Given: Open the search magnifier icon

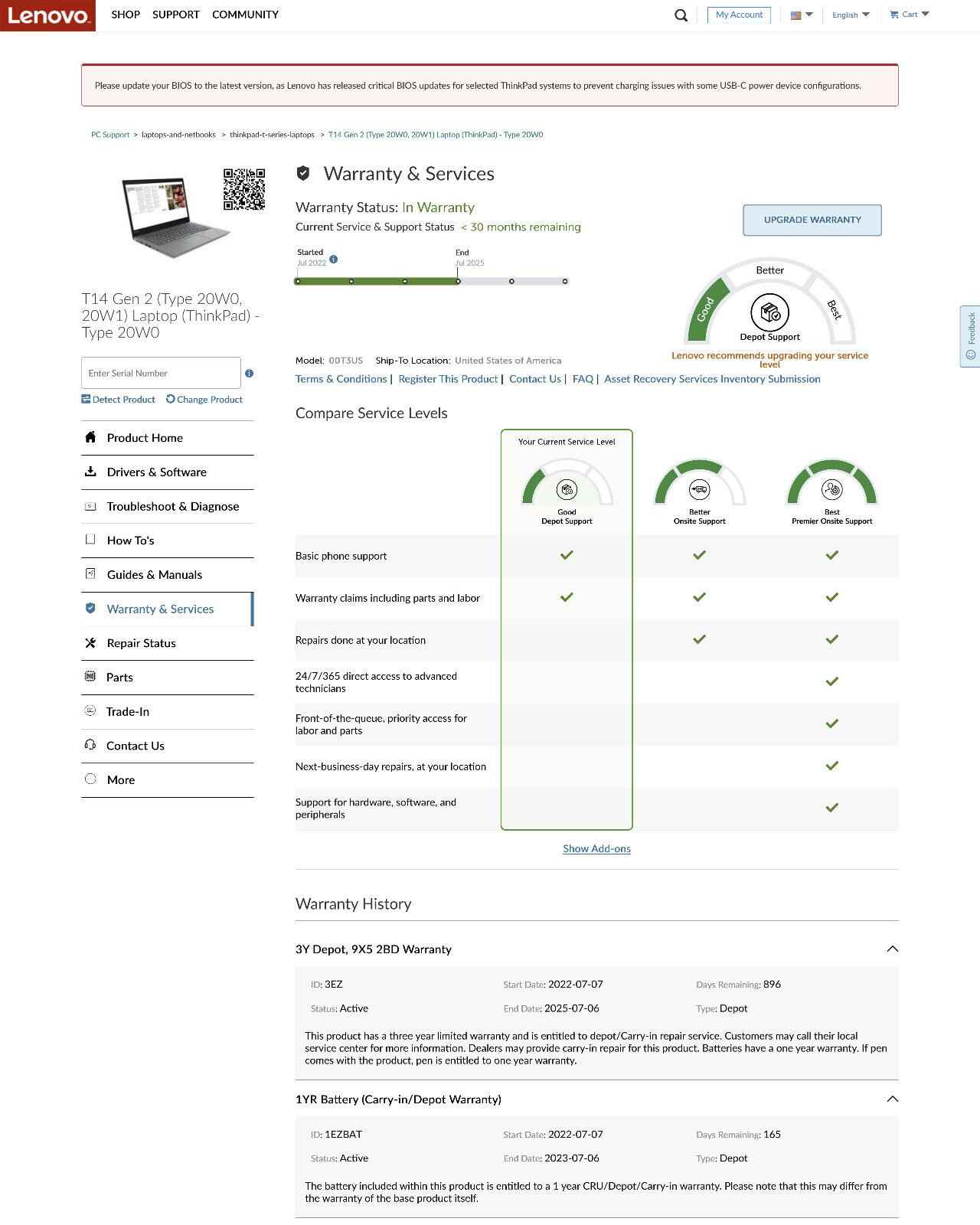Looking at the screenshot, I should pos(681,15).
